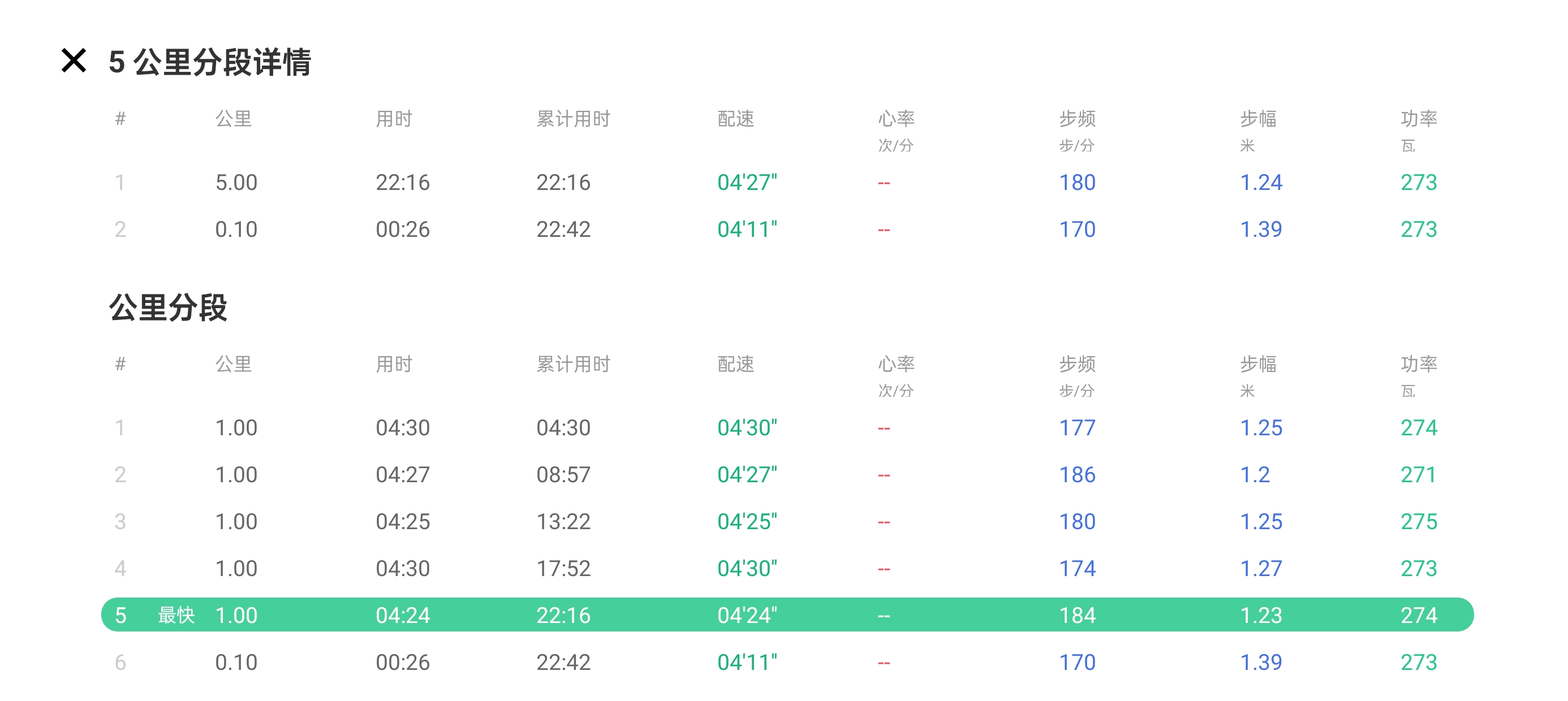
Task: Click 步幅 header in the upper table
Action: [x=1258, y=119]
